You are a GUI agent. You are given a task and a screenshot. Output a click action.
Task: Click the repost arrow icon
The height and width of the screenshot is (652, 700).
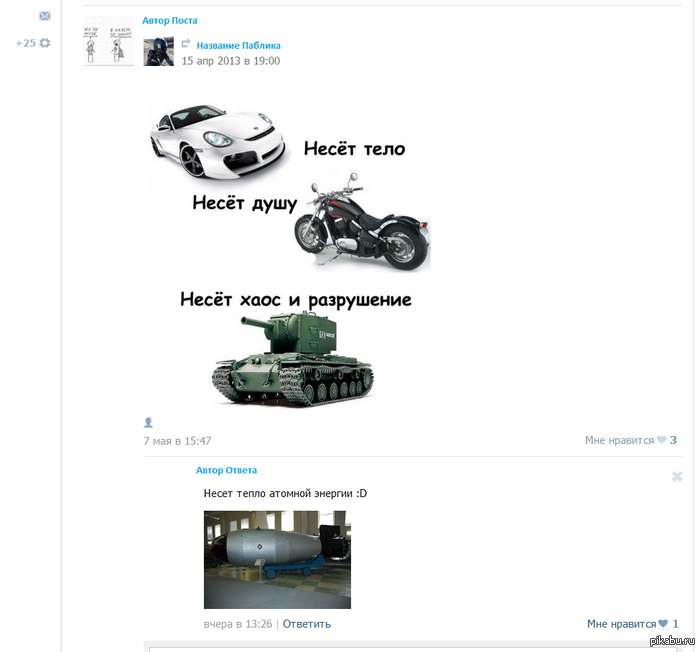(186, 45)
